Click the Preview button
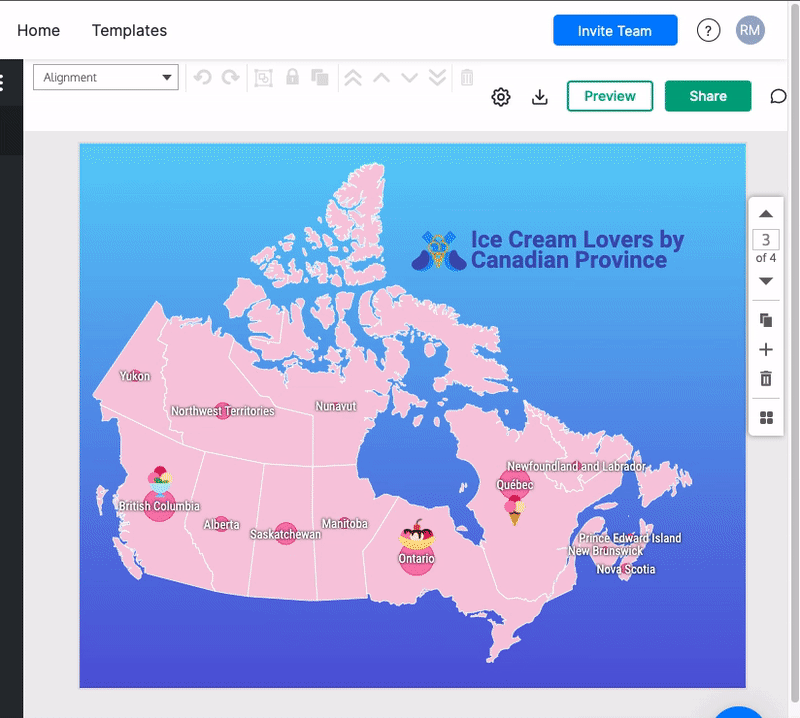800x718 pixels. point(610,96)
